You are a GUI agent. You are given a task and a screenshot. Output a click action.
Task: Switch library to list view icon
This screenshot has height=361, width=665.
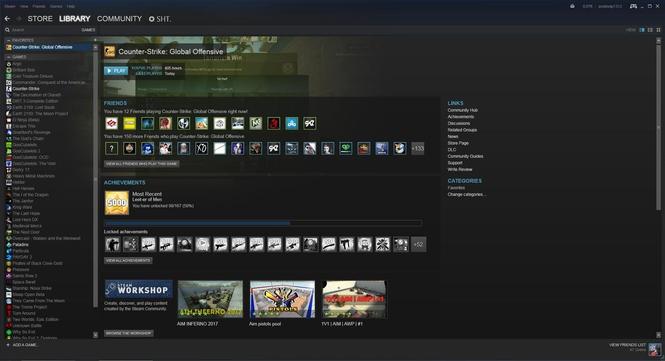650,30
